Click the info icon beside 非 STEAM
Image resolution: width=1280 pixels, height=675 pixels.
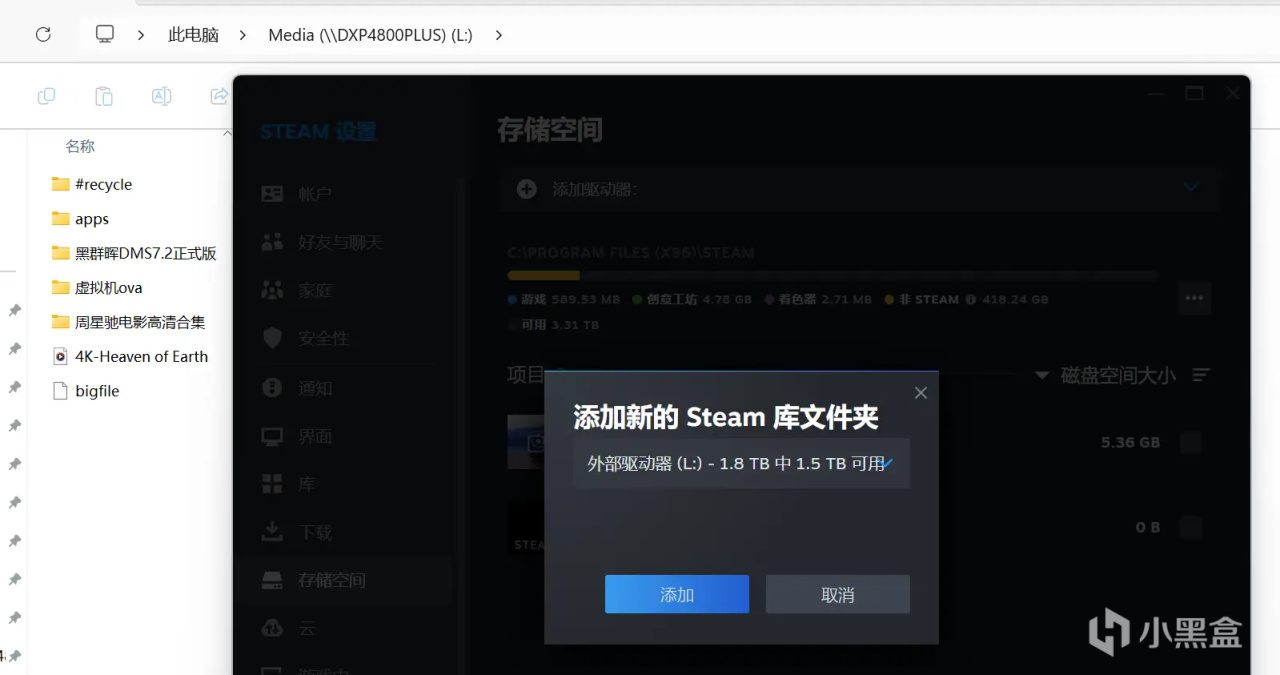[970, 299]
